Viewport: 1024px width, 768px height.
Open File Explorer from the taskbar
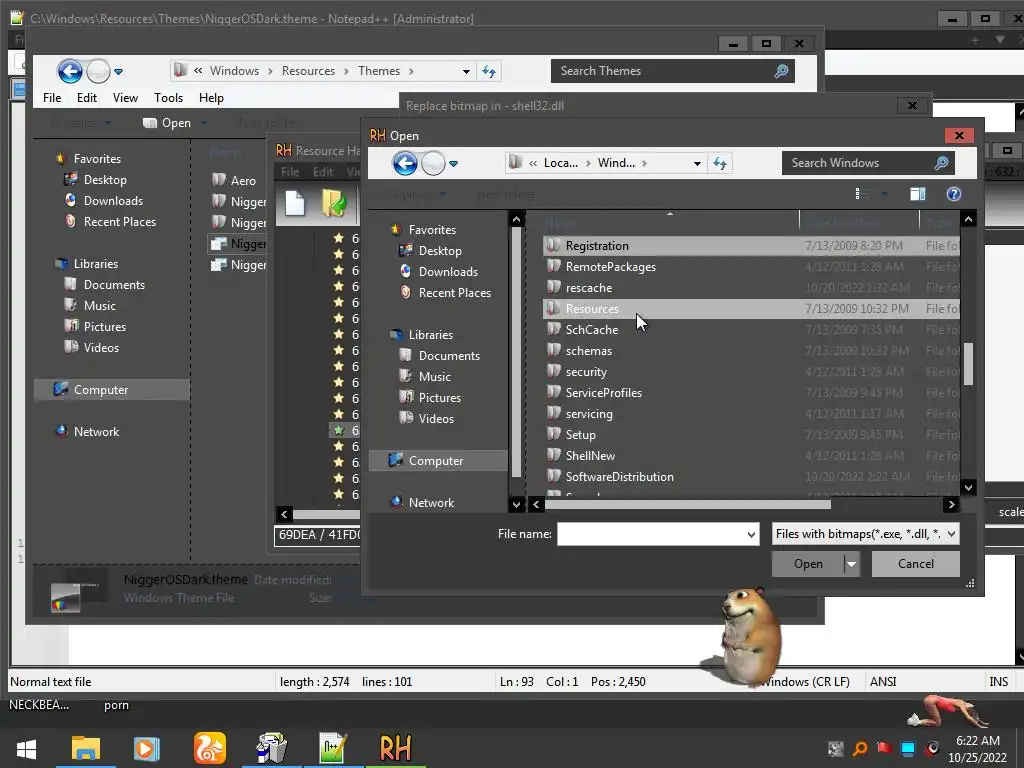click(86, 748)
